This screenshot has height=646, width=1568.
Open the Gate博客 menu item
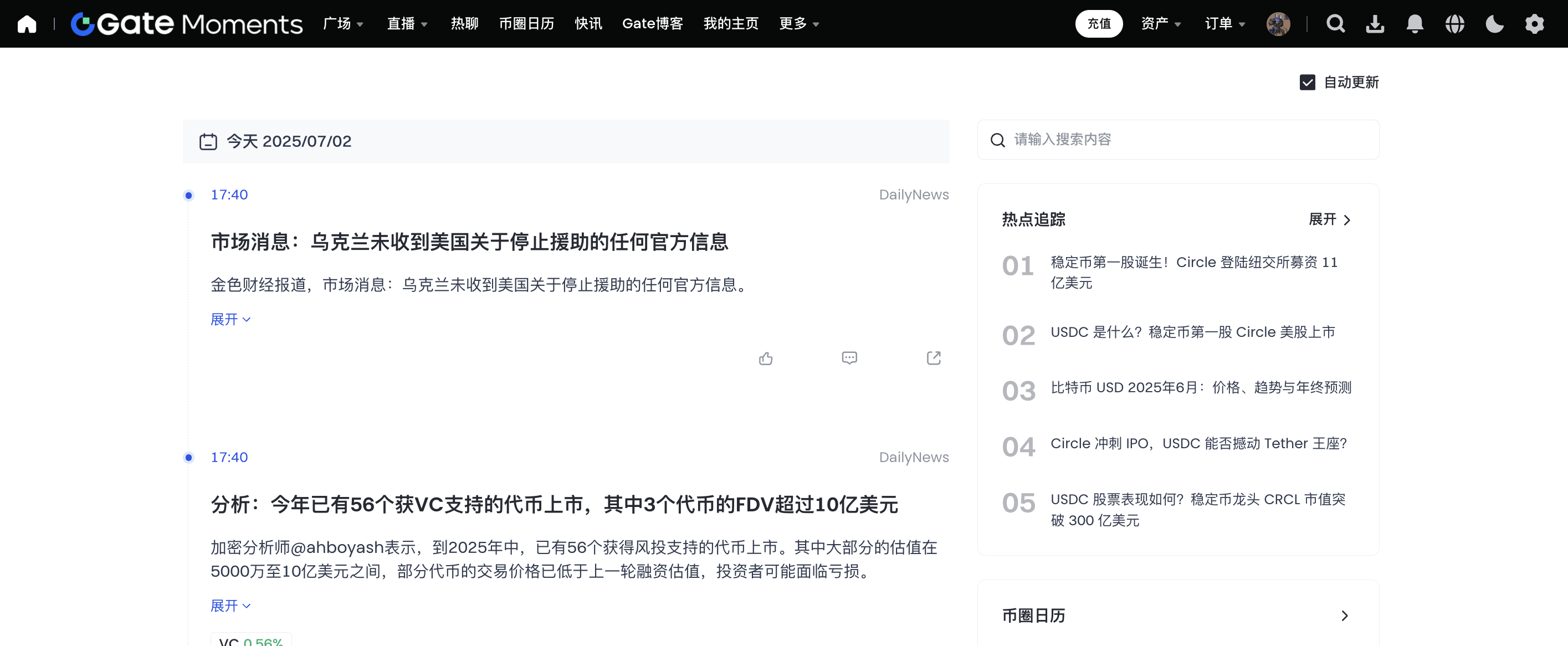(652, 24)
